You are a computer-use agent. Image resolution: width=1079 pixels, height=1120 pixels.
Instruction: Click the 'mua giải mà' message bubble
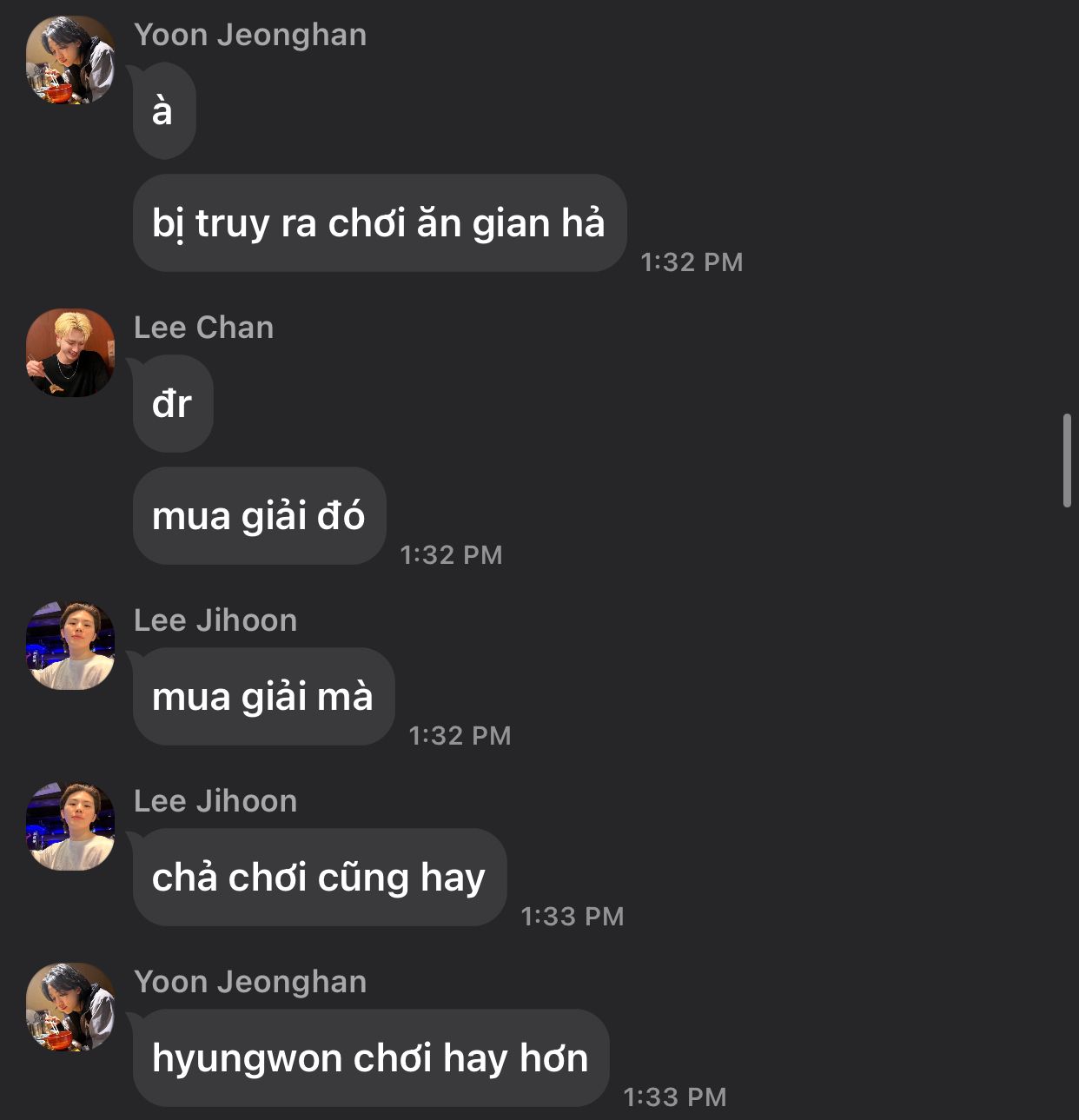[x=264, y=697]
